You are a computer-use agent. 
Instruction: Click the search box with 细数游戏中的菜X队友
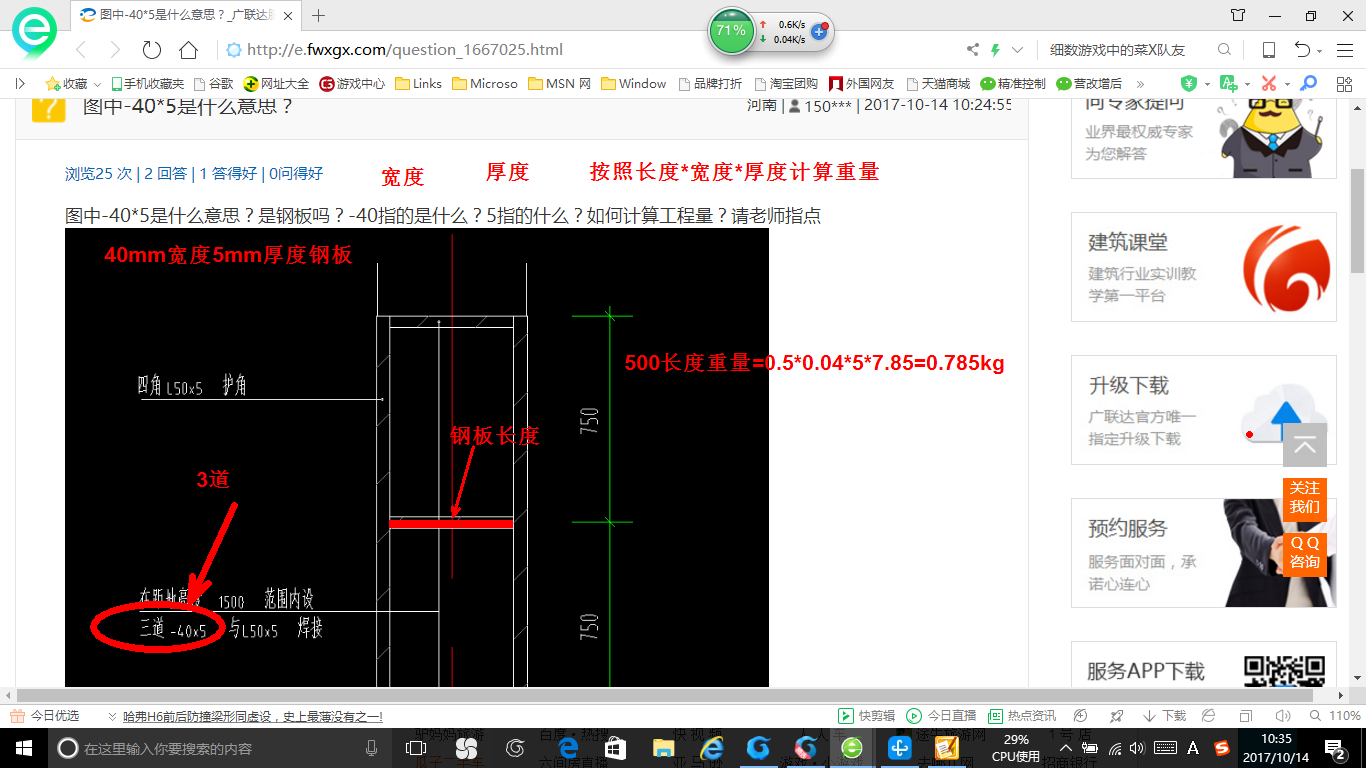click(1117, 50)
